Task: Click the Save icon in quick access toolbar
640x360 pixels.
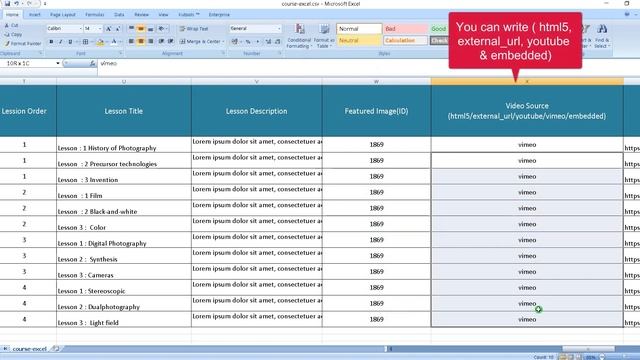Action: 7,3
